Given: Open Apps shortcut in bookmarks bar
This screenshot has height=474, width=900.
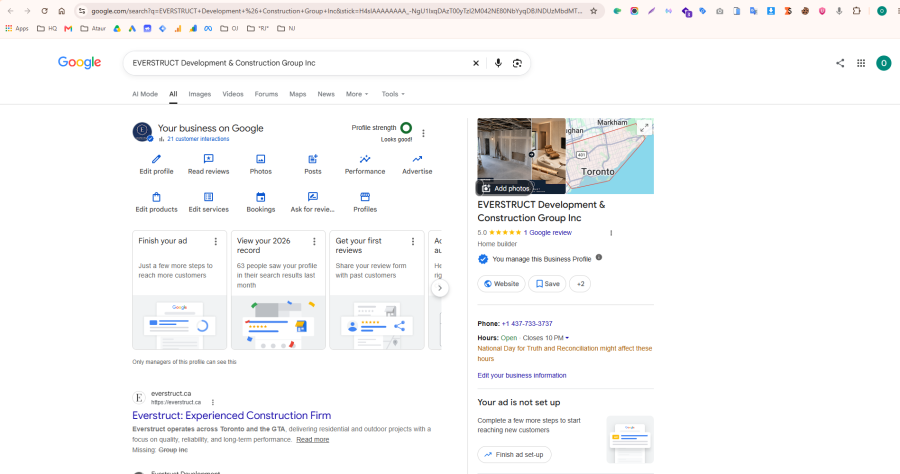Looking at the screenshot, I should coord(17,28).
